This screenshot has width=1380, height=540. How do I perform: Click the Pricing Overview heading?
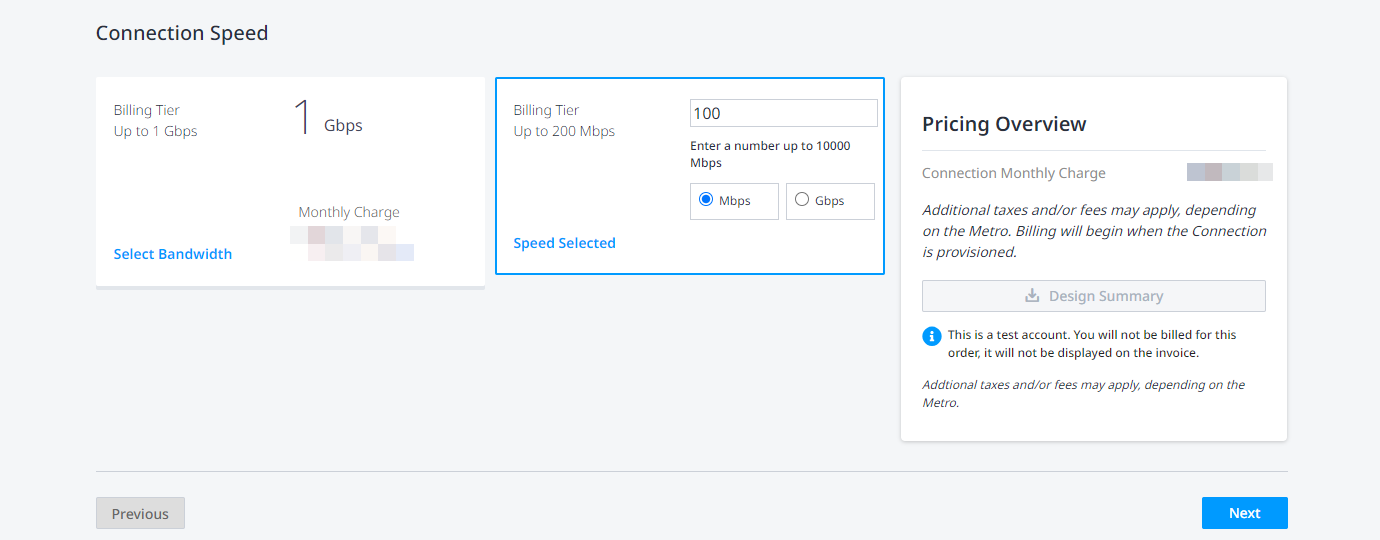[x=1004, y=124]
